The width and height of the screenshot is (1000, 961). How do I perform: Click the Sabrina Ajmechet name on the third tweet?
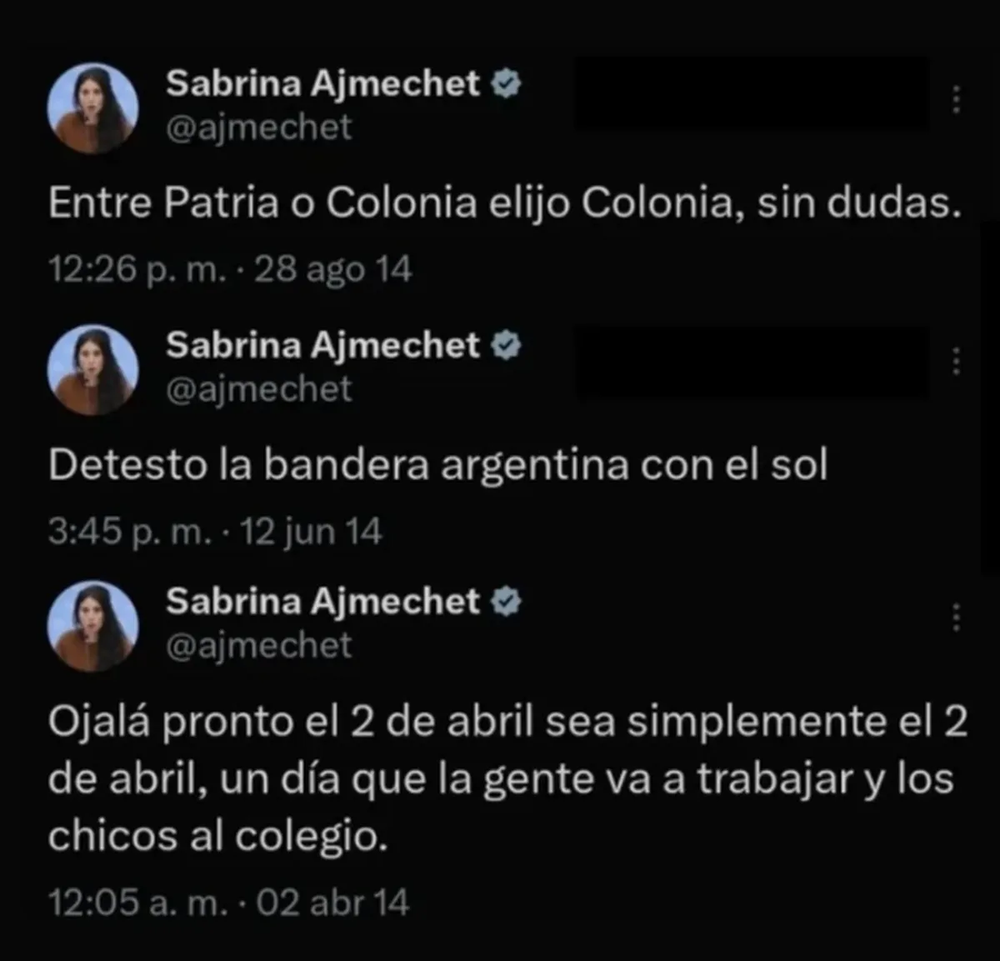(323, 601)
